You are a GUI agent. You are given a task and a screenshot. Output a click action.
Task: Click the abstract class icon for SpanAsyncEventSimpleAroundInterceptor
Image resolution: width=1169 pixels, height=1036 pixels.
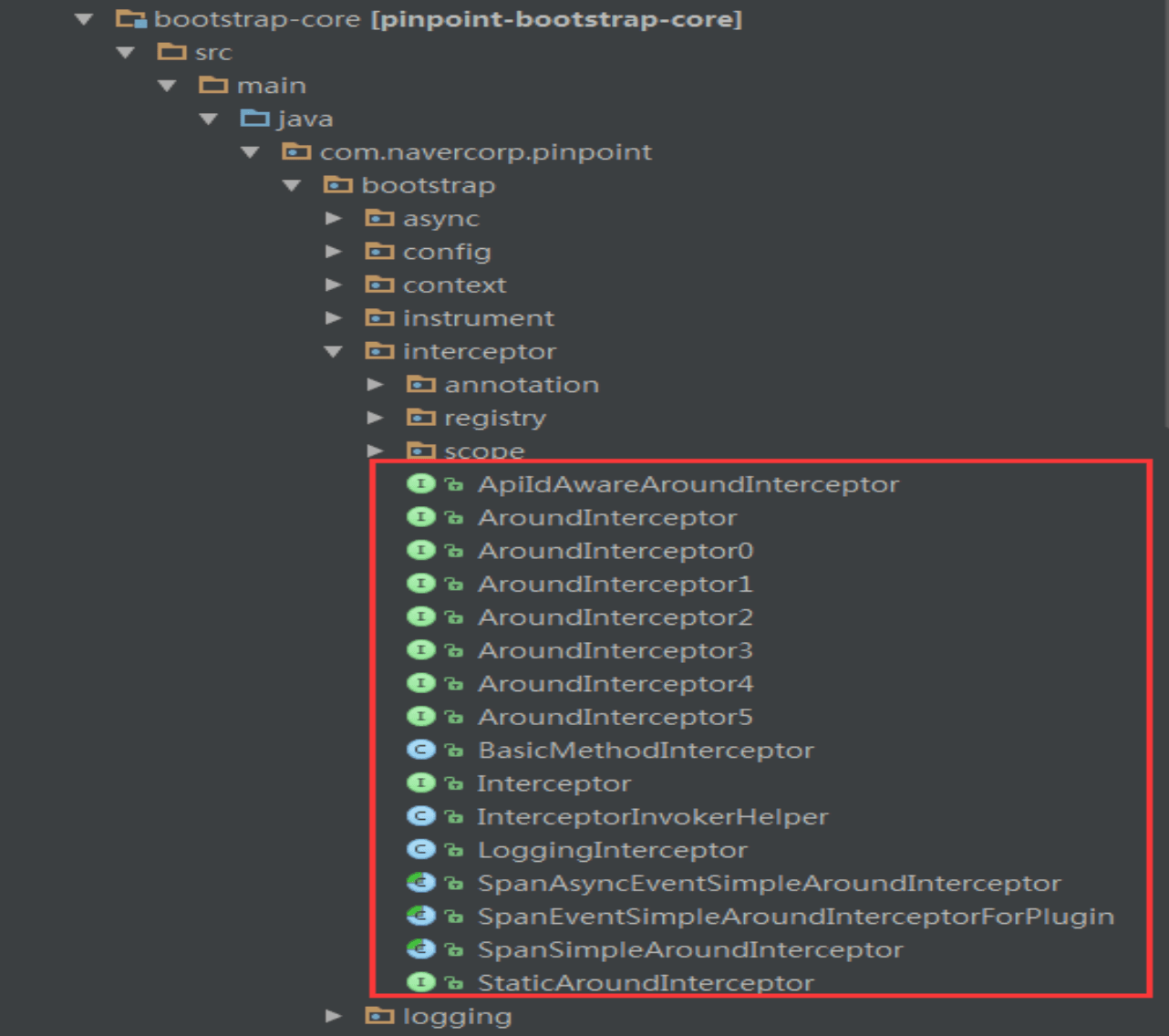[x=420, y=883]
